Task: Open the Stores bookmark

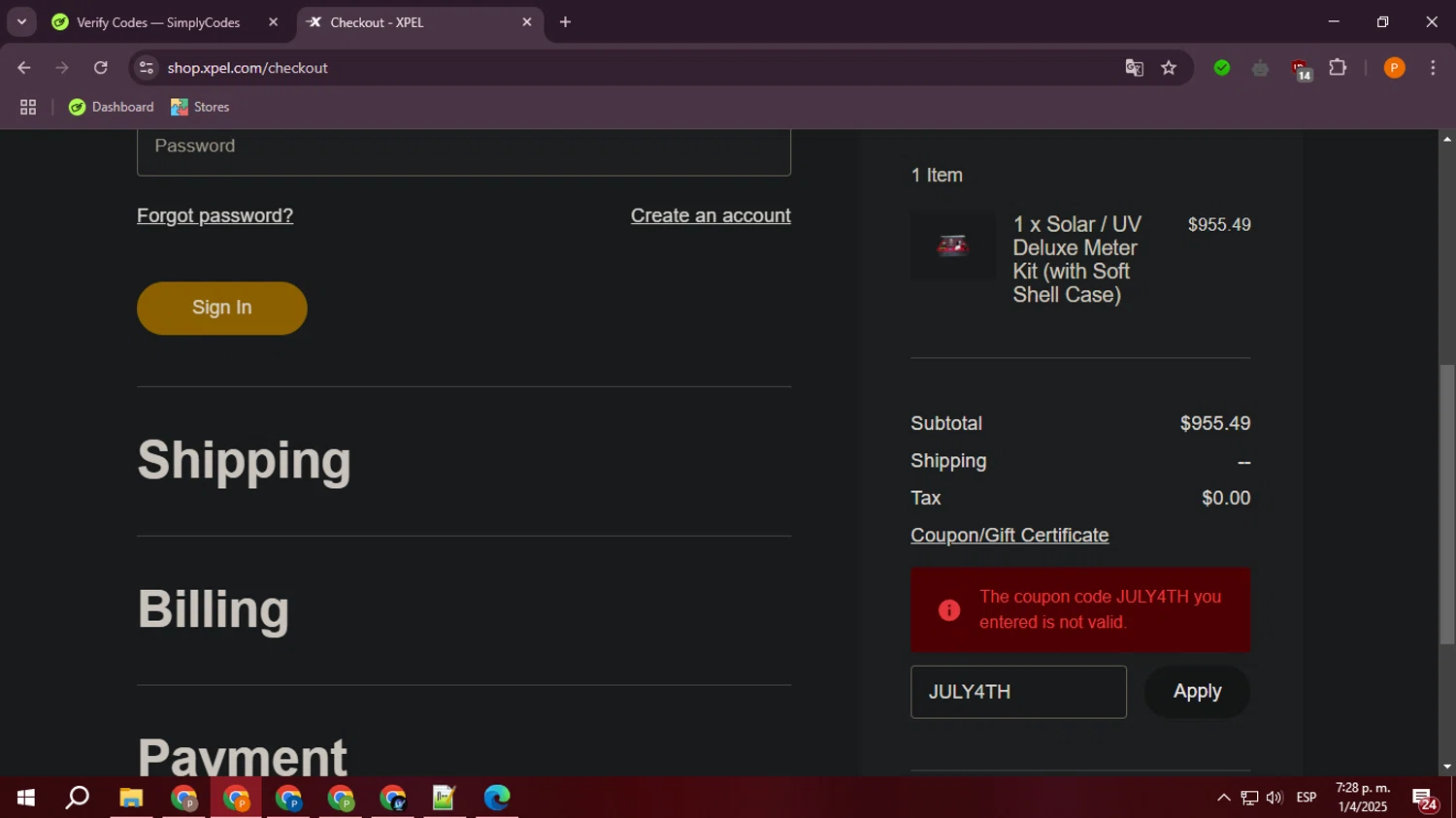Action: coord(200,107)
